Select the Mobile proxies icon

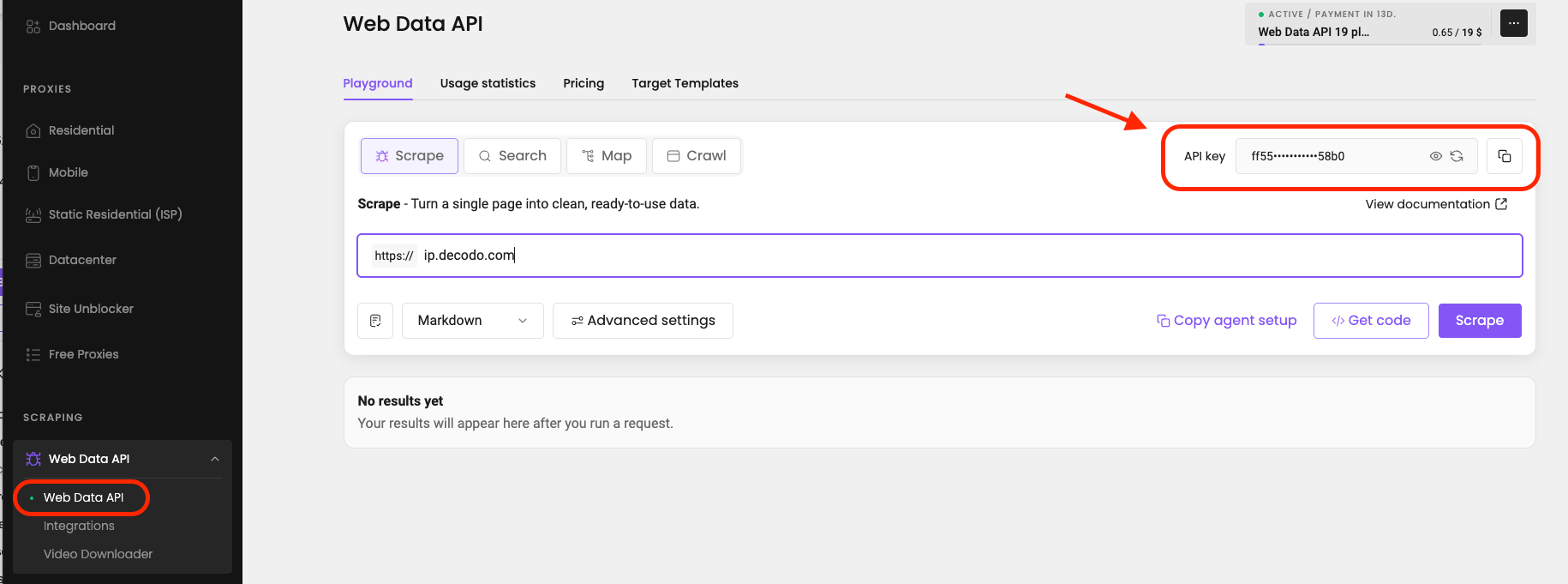[x=33, y=172]
